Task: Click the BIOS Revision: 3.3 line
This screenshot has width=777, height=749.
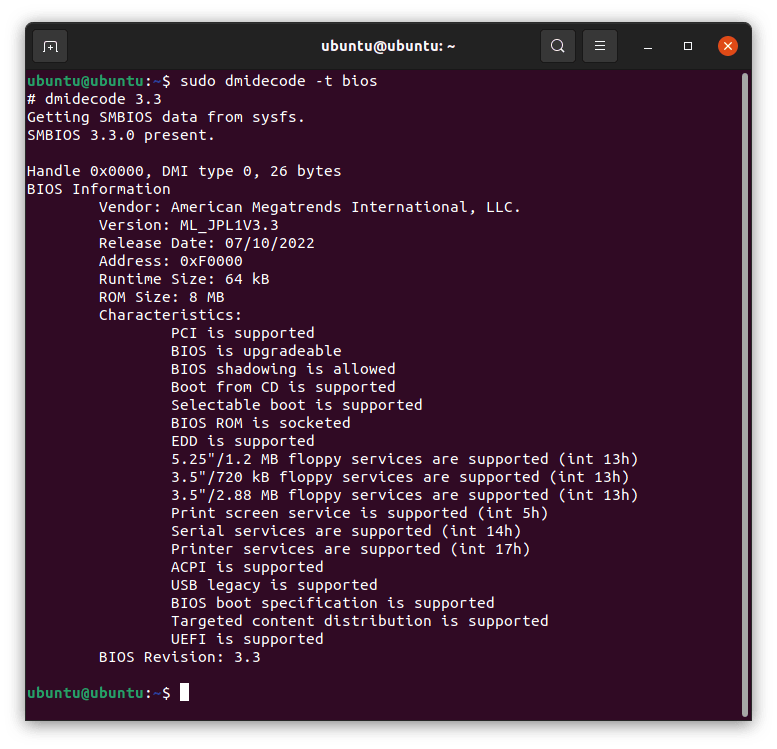Action: [179, 657]
